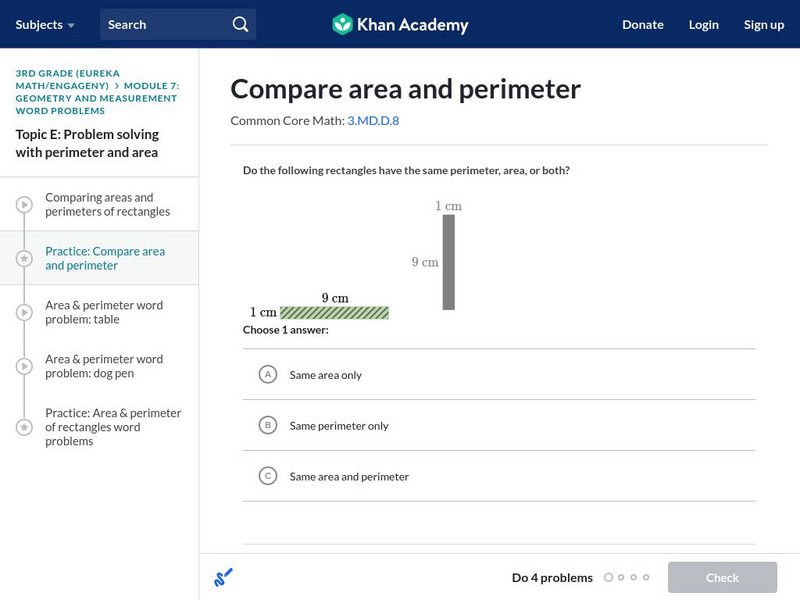Click the star icon for Compare area practice
800x600 pixels.
click(23, 259)
